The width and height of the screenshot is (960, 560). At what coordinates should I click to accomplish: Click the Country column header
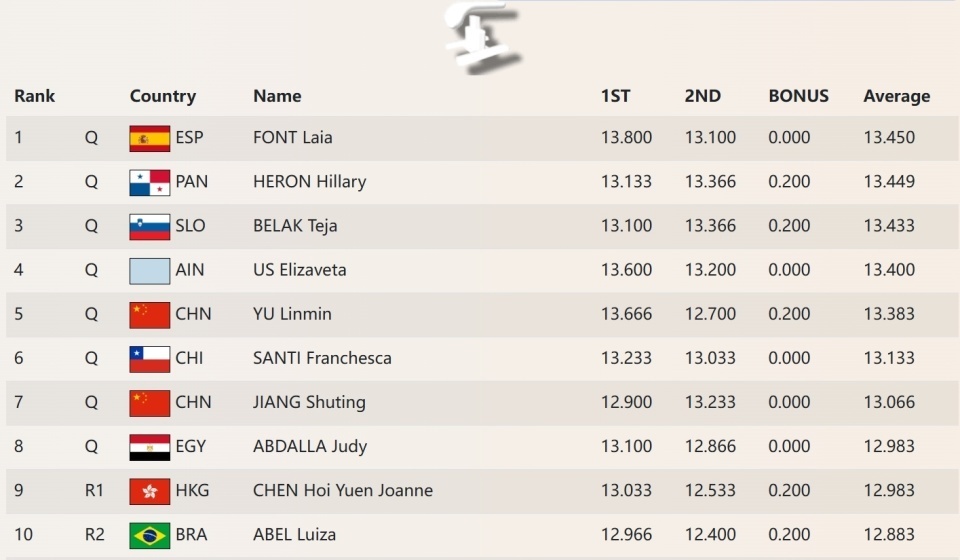(x=162, y=96)
